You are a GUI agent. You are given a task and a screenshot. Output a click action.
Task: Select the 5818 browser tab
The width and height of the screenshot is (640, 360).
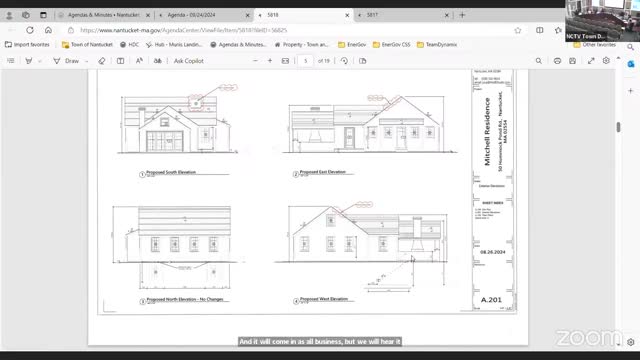coord(303,15)
